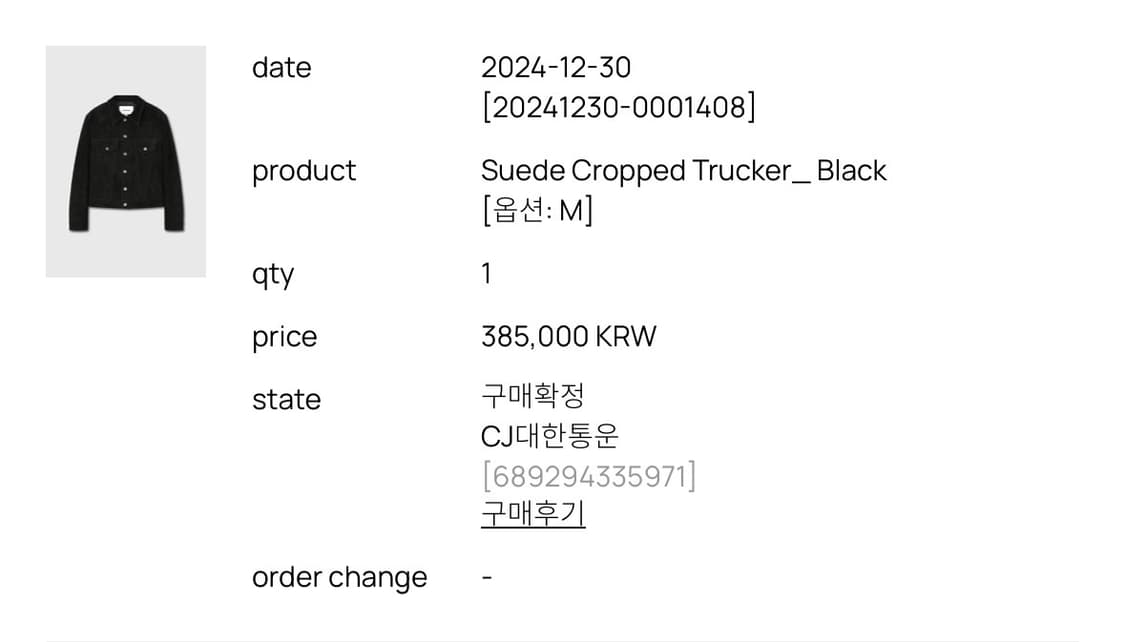This screenshot has height=642, width=1125.
Task: Click the 385,000 KRW price value
Action: [568, 337]
